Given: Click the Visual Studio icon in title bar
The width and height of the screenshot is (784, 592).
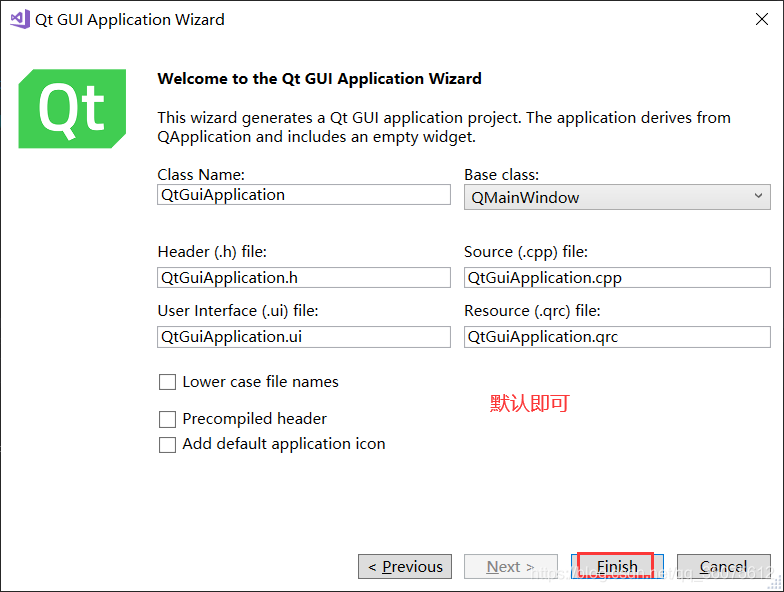Looking at the screenshot, I should point(20,20).
